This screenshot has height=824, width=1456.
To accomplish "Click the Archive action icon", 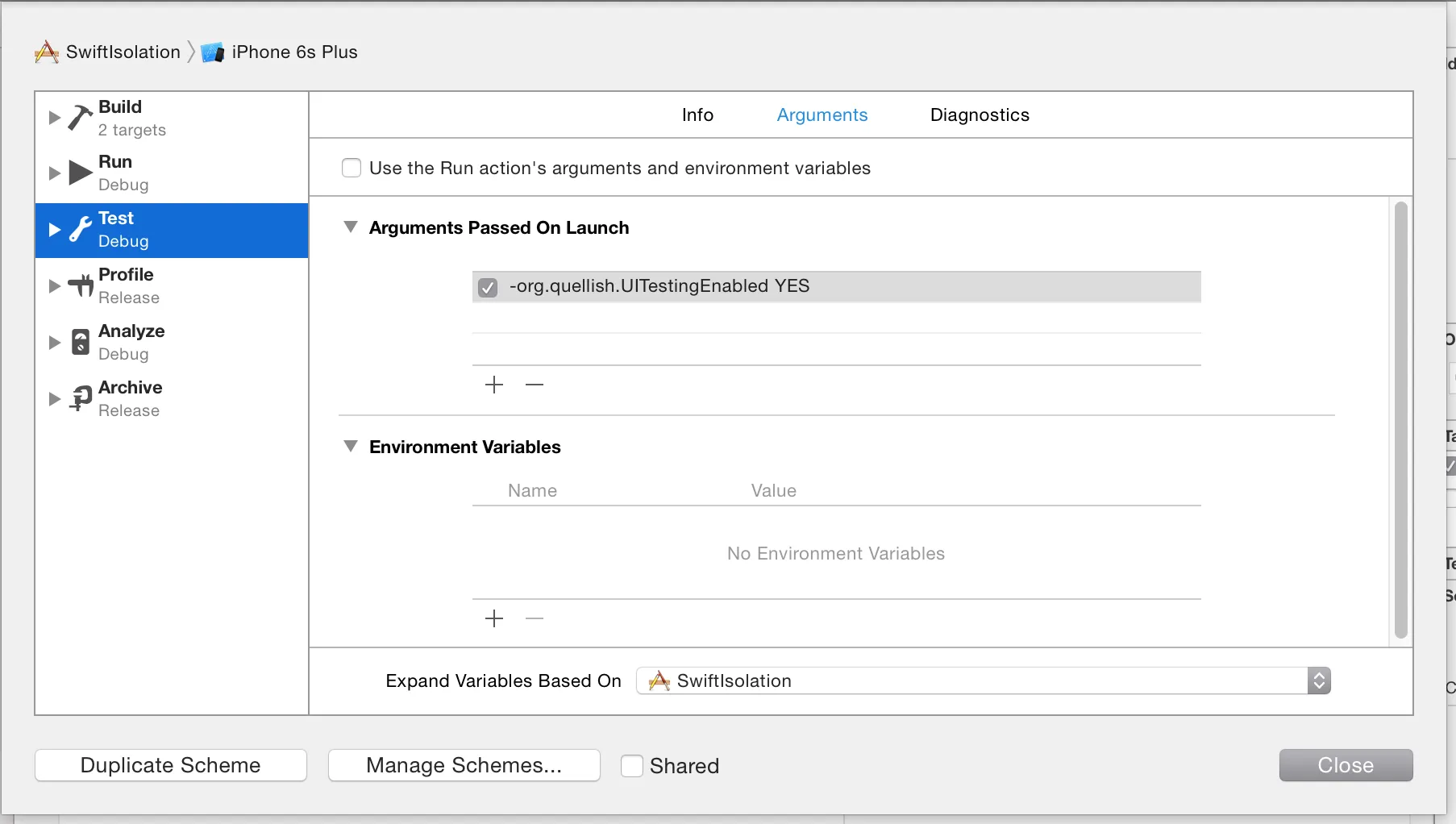I will pos(80,398).
